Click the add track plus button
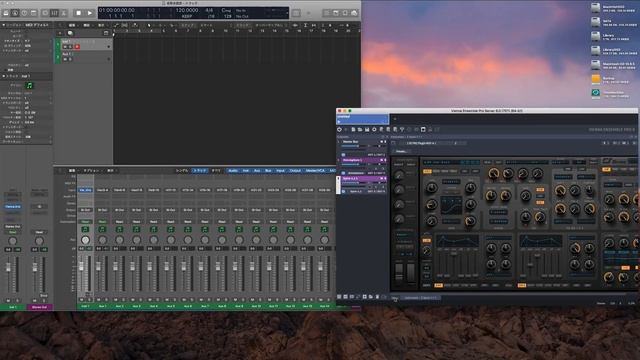The width and height of the screenshot is (640, 360). [60, 33]
